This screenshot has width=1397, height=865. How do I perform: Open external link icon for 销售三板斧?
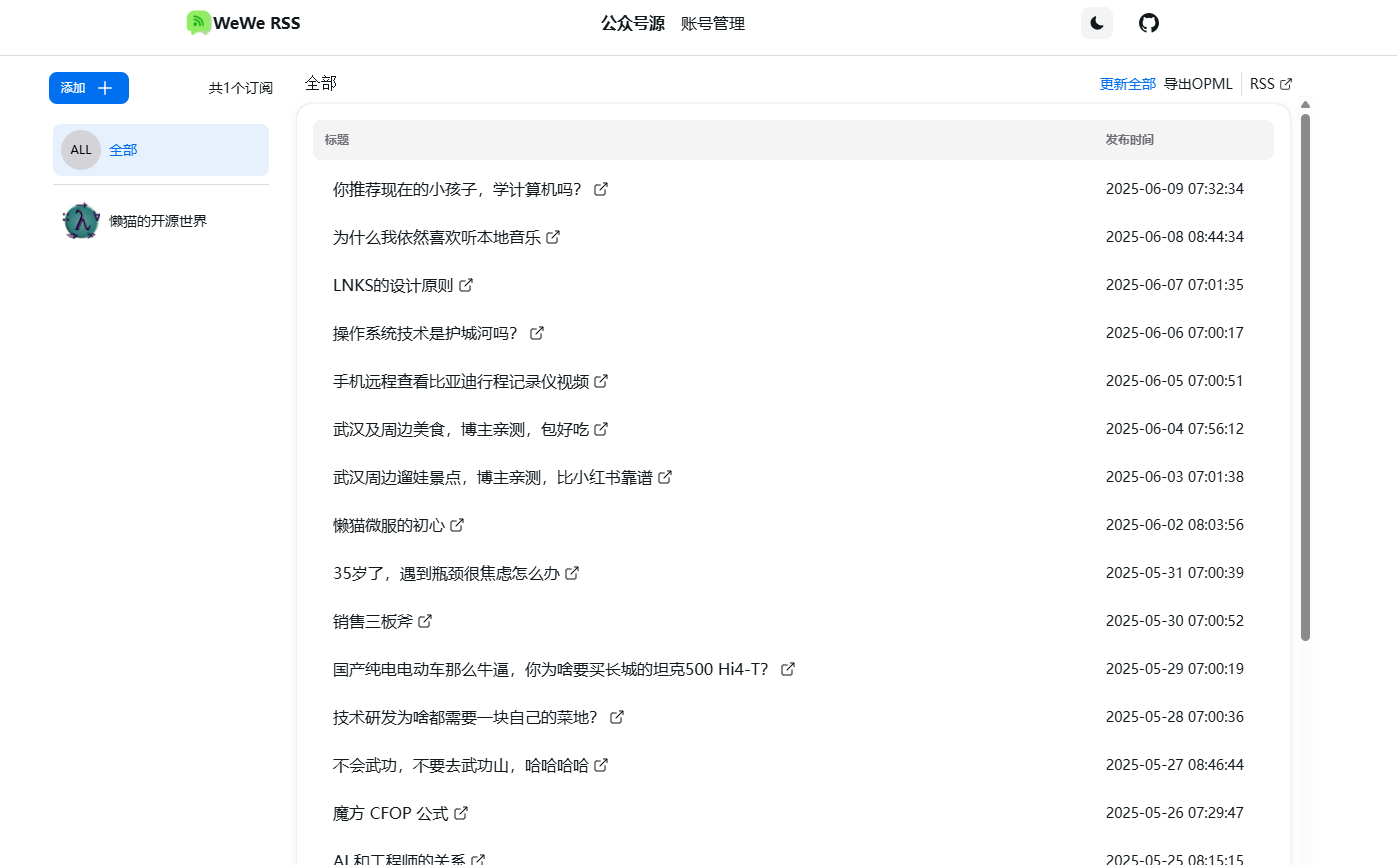(x=425, y=621)
